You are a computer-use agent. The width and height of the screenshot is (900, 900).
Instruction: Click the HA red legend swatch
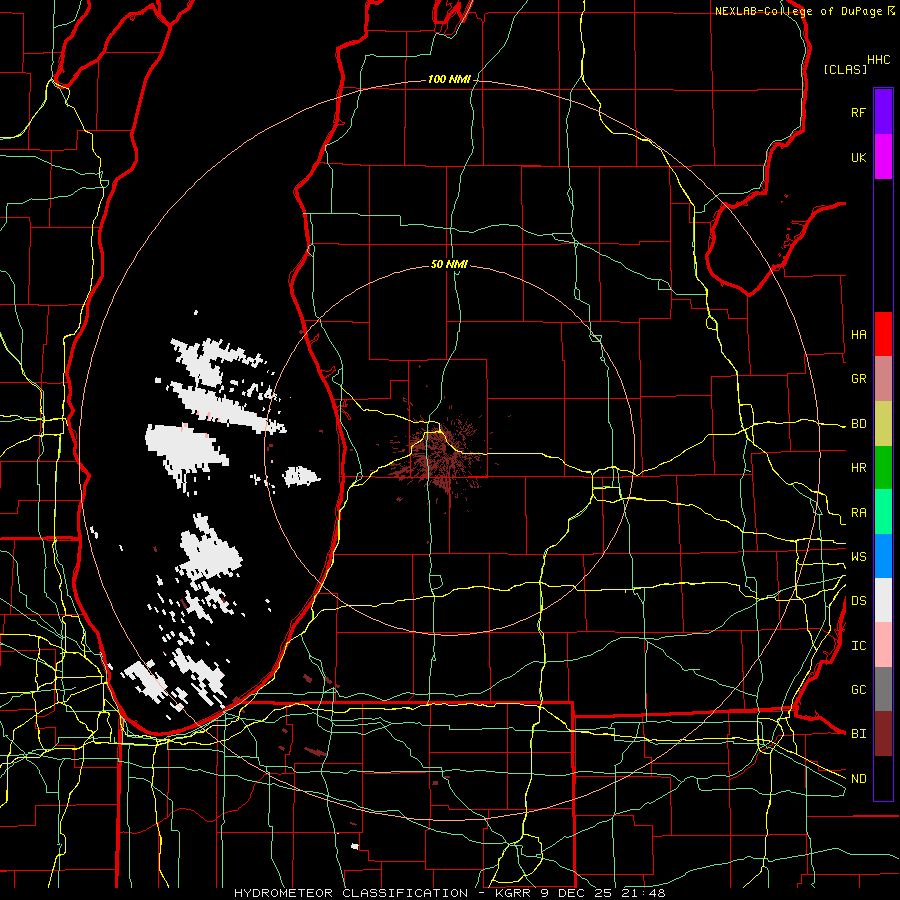pyautogui.click(x=883, y=334)
